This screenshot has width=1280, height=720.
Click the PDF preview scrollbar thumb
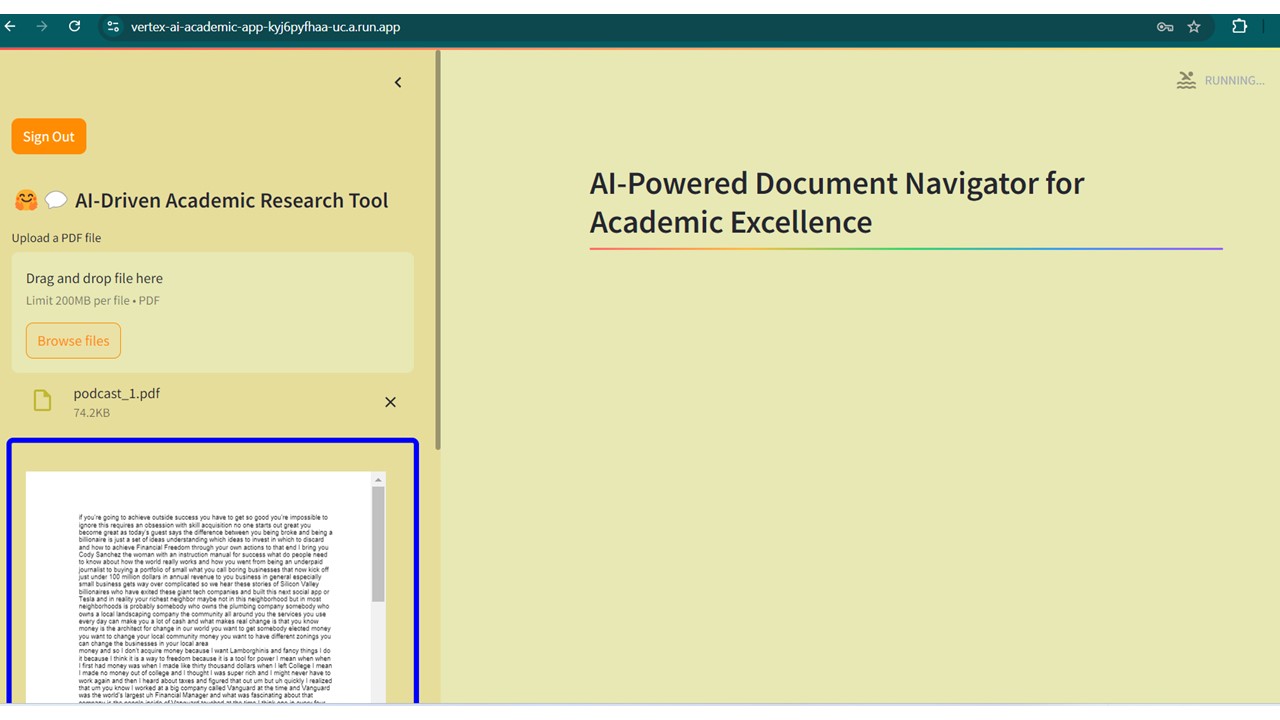point(378,544)
